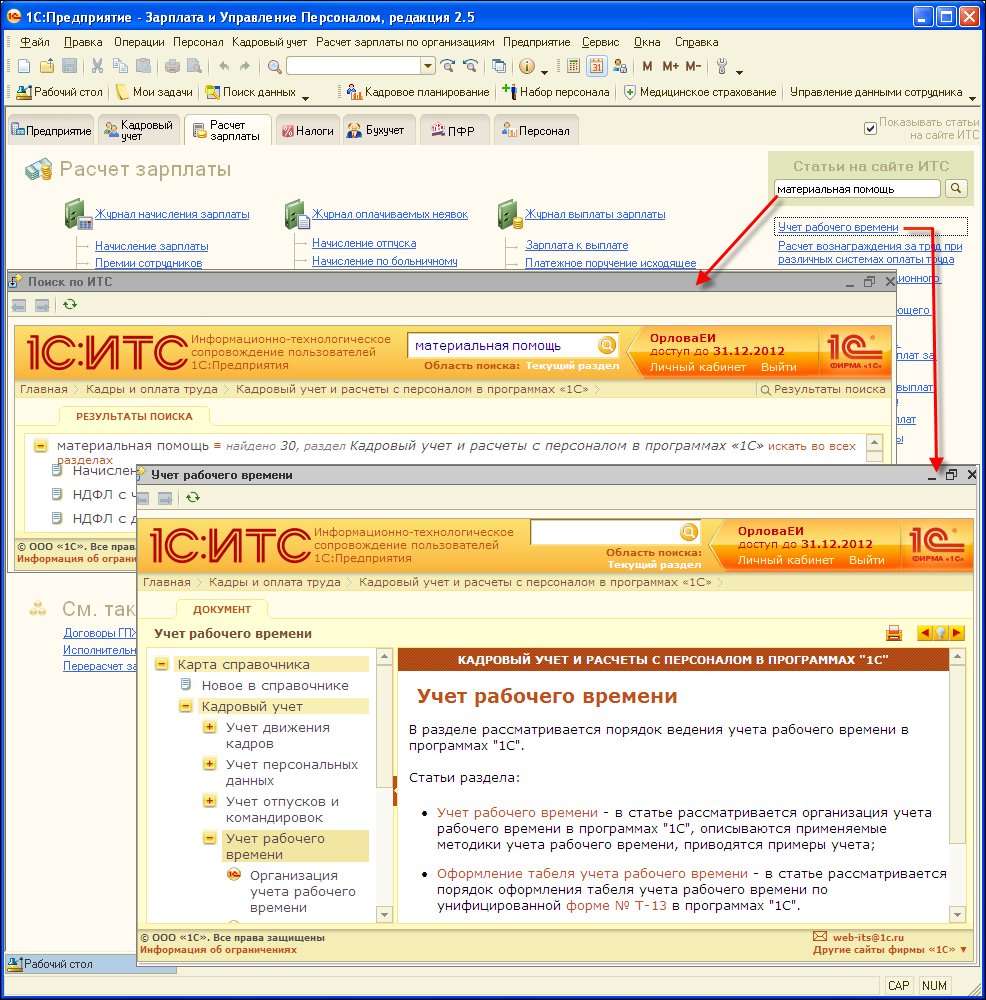Viewport: 986px width, 1000px height.
Task: Open the Calculator toolbar icon
Action: coord(573,66)
